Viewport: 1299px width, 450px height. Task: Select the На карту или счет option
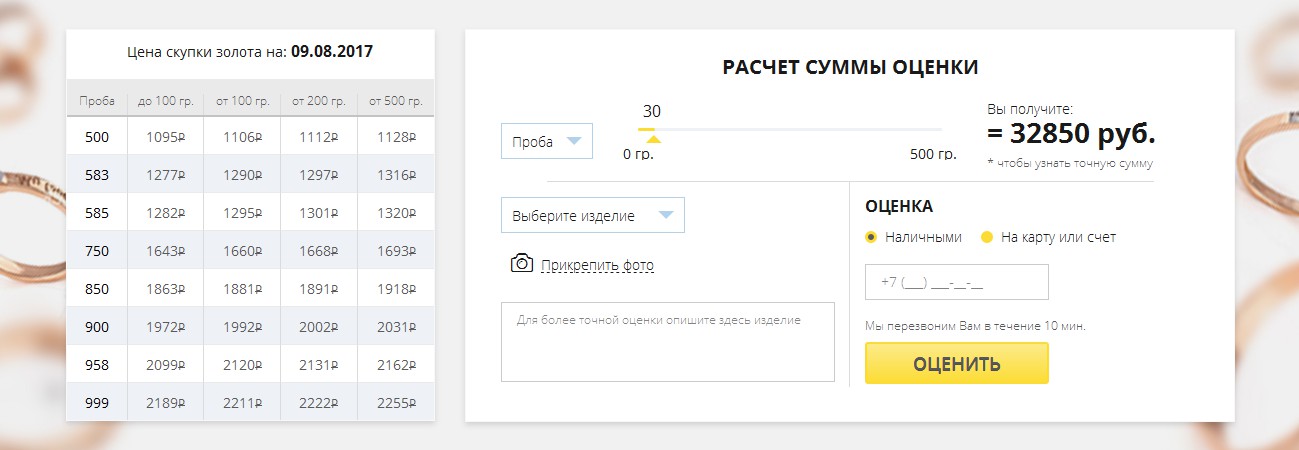pyautogui.click(x=987, y=238)
